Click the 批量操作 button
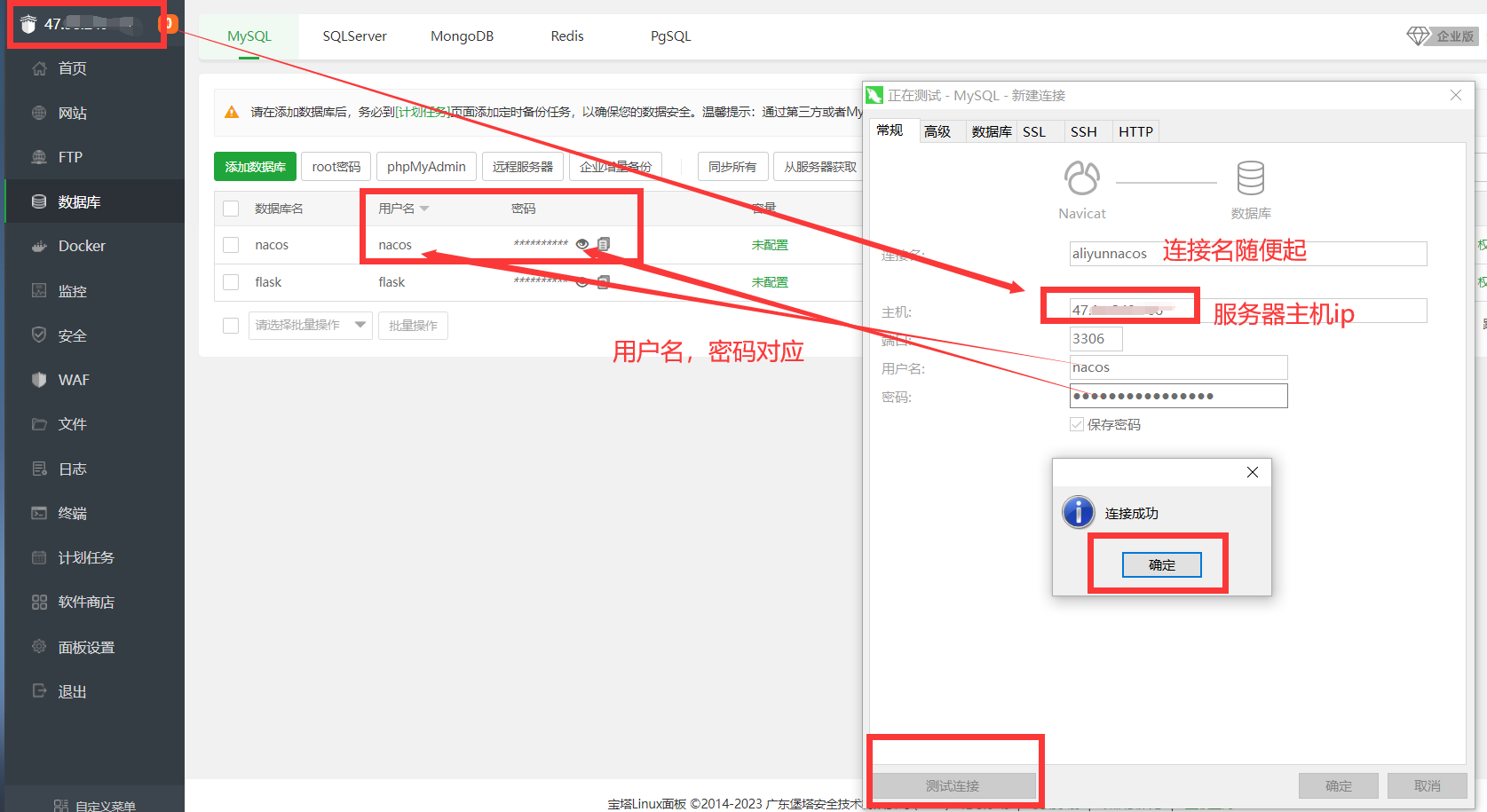Screen dimensions: 1487x812 [x=413, y=326]
